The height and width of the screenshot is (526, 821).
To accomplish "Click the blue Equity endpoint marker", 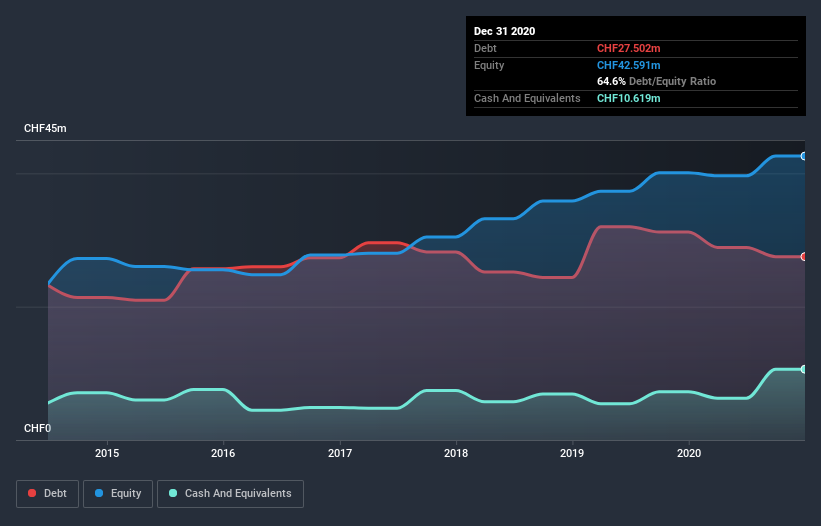I will point(804,156).
